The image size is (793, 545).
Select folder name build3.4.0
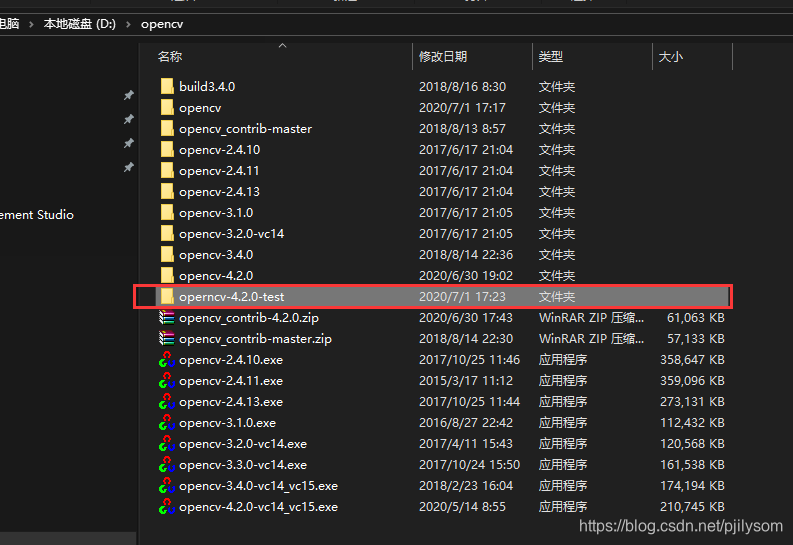[207, 86]
